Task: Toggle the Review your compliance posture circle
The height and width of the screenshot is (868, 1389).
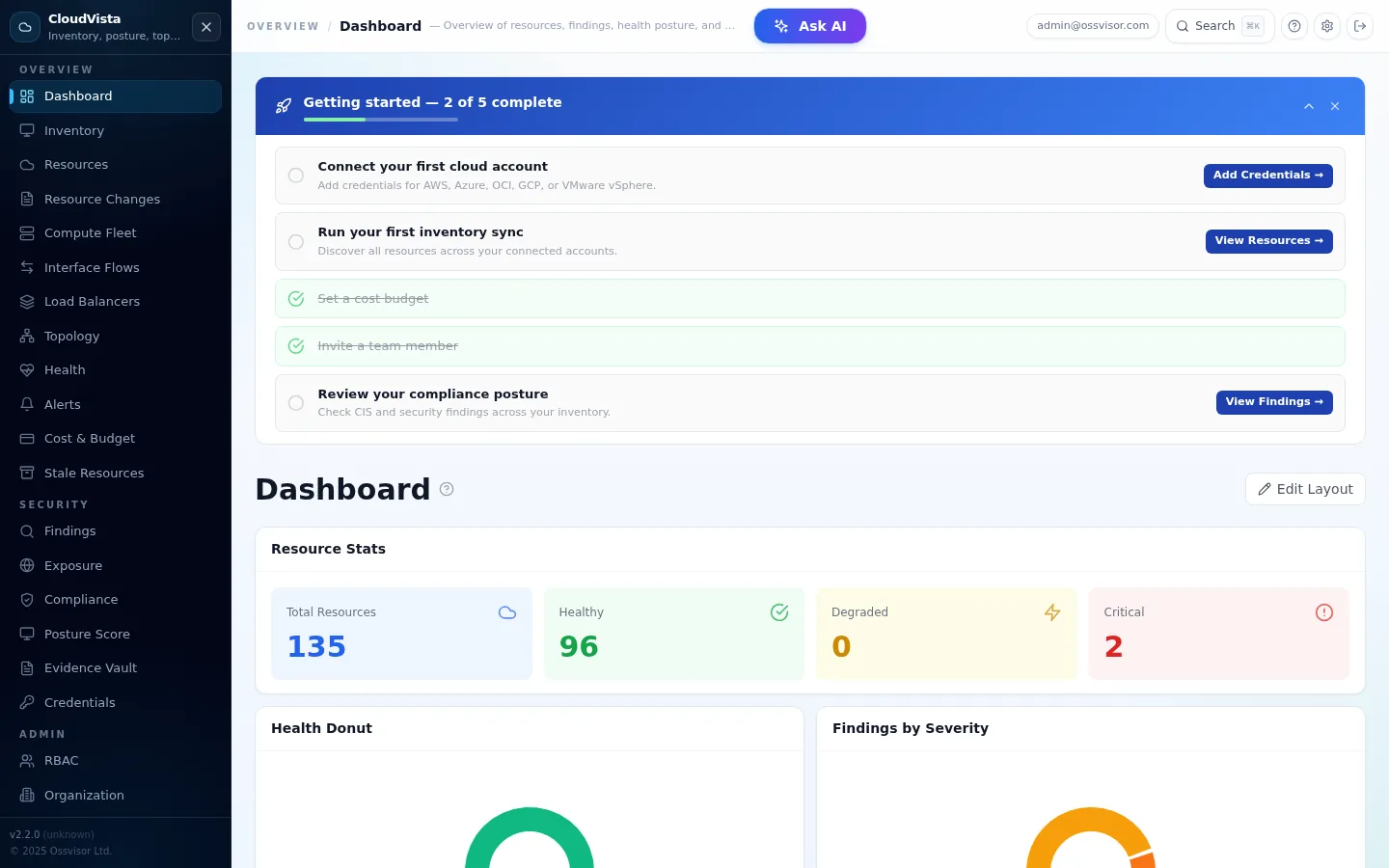Action: pyautogui.click(x=296, y=403)
